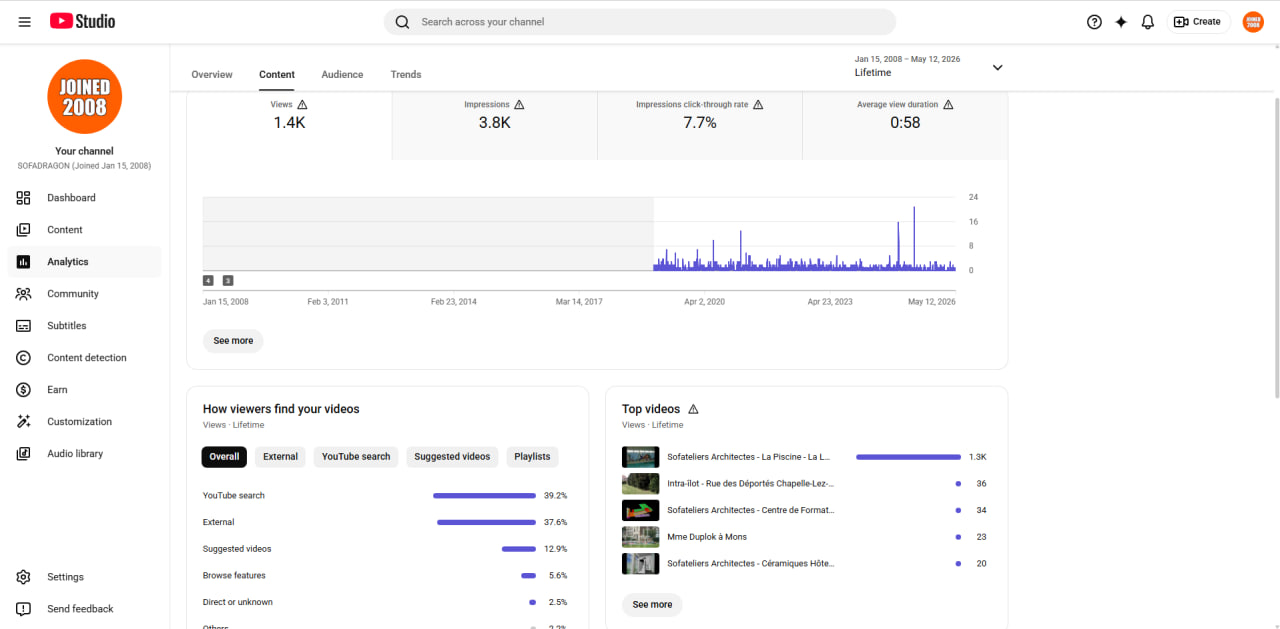Image resolution: width=1280 pixels, height=629 pixels.
Task: Click the Community people icon
Action: [24, 294]
